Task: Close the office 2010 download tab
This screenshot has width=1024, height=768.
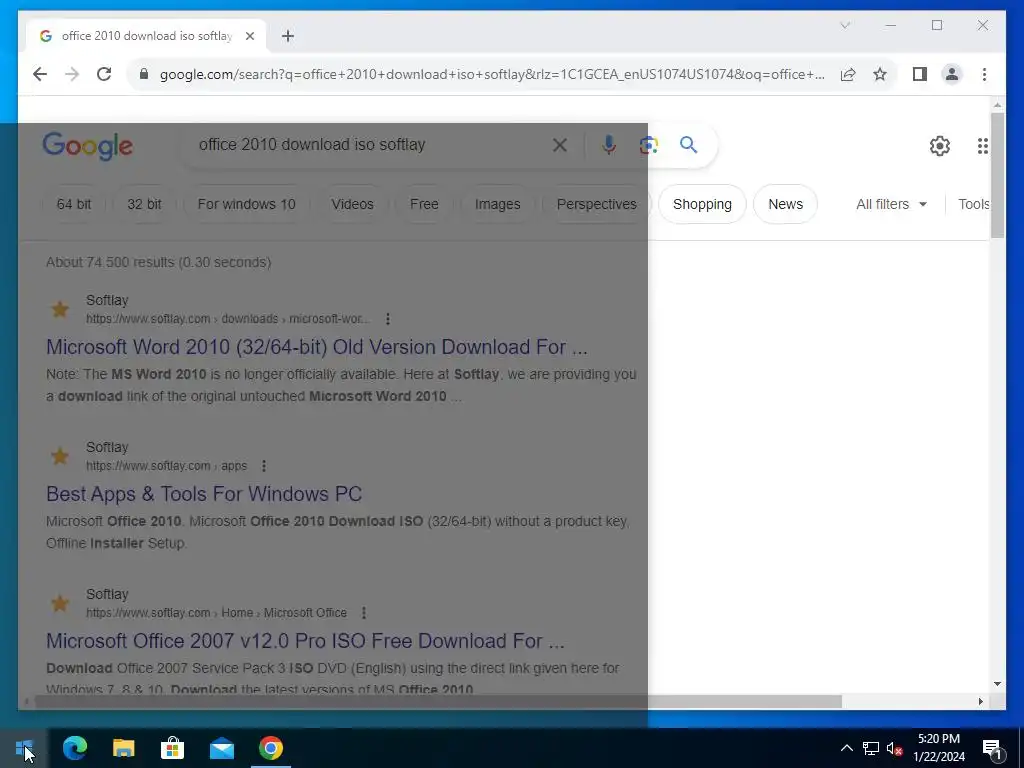Action: coord(249,36)
